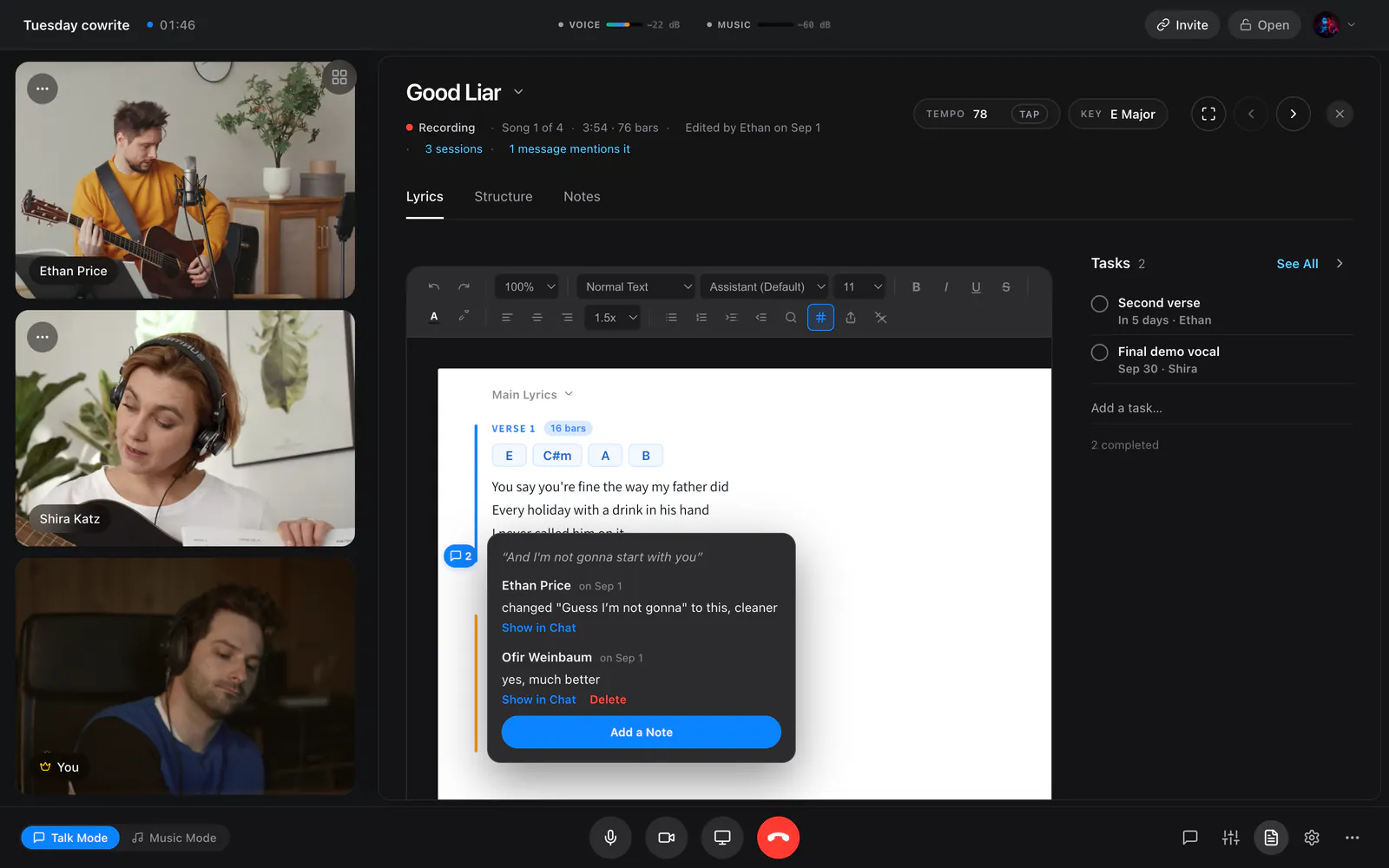1389x868 pixels.
Task: Mark Final demo vocal task complete
Action: click(1099, 352)
